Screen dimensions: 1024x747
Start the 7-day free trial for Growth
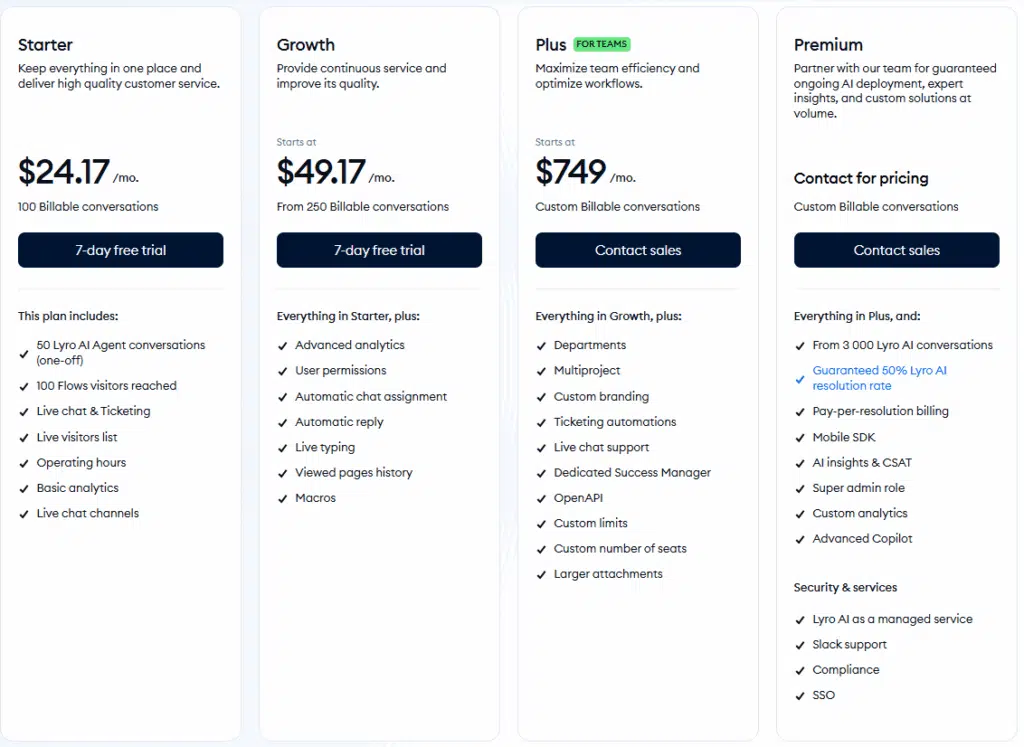click(x=379, y=250)
